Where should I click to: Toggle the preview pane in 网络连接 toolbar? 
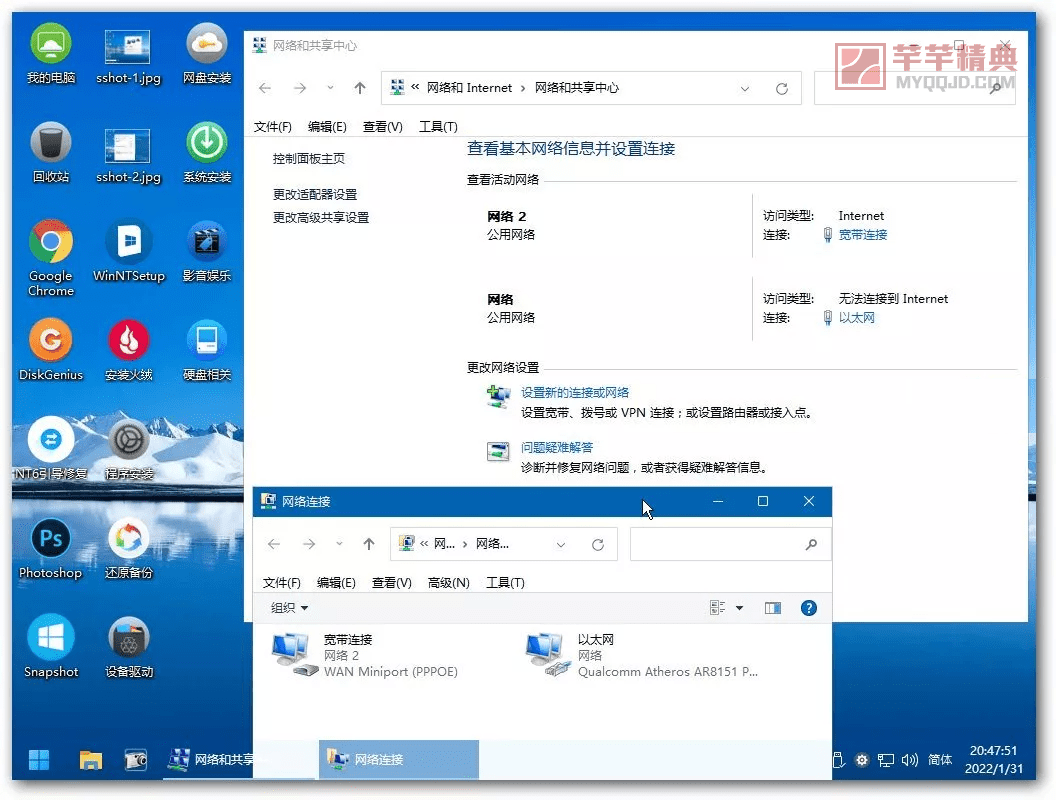pos(773,607)
